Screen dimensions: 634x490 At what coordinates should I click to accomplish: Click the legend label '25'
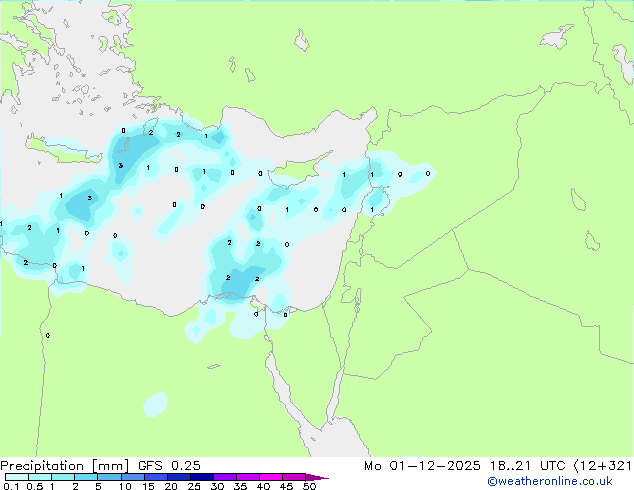pyautogui.click(x=194, y=486)
